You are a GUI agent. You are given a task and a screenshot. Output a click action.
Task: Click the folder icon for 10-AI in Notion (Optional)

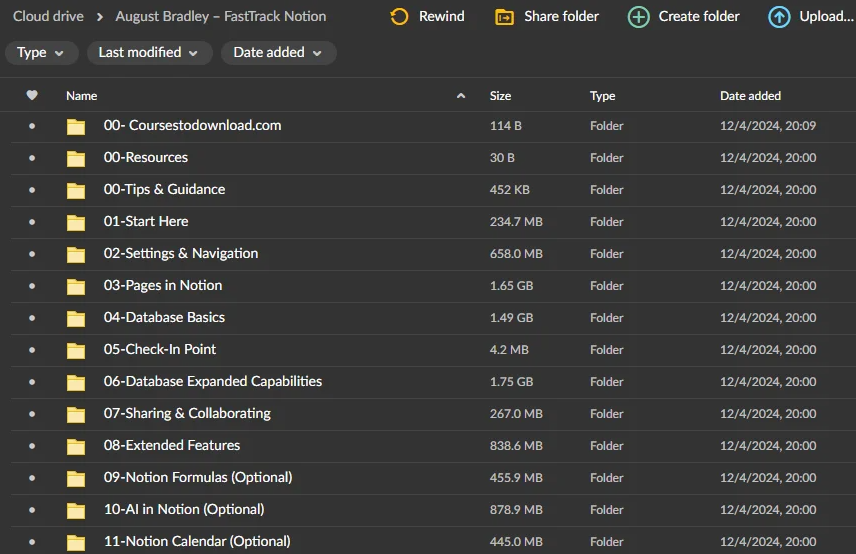pyautogui.click(x=76, y=510)
